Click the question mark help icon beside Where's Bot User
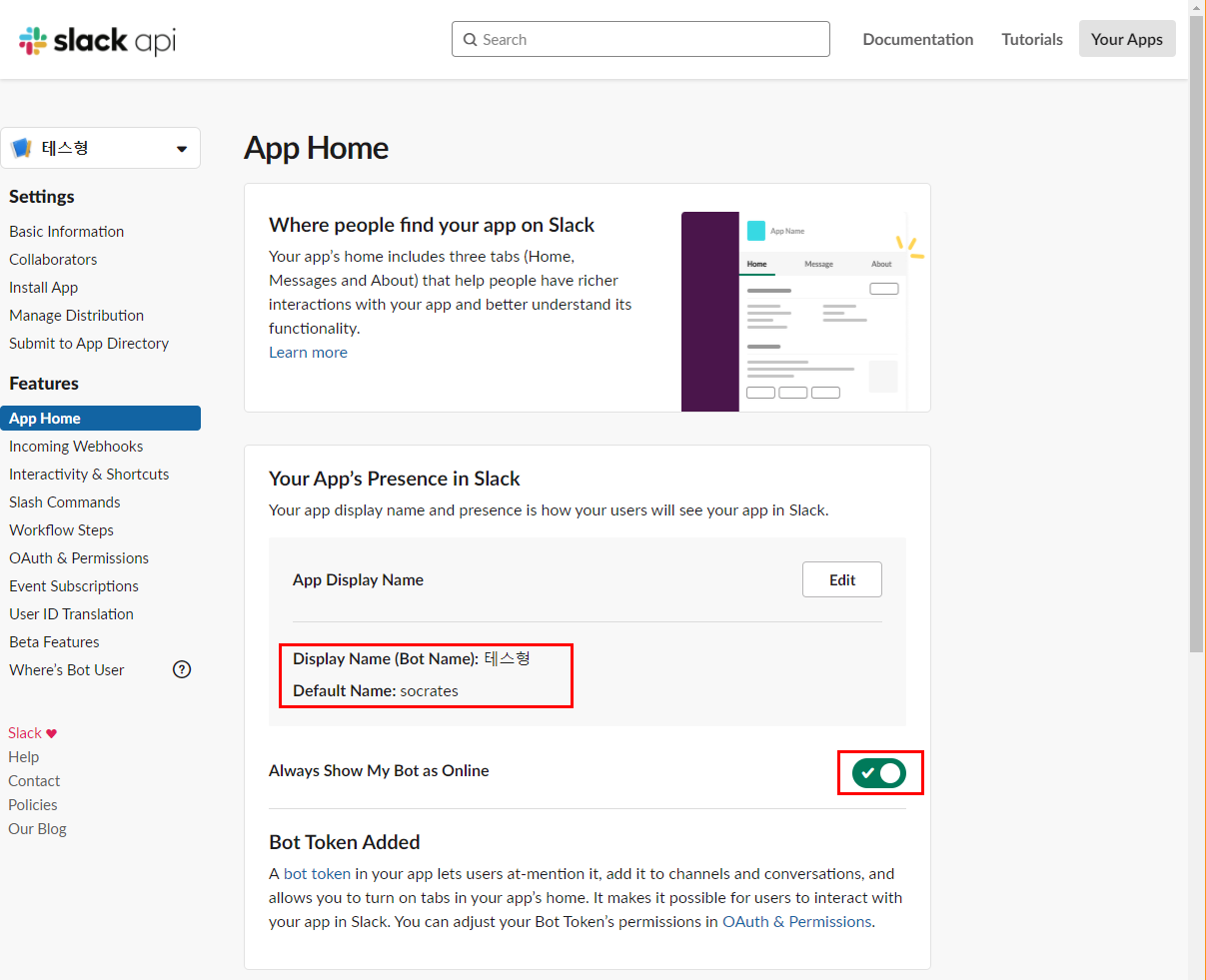1206x980 pixels. tap(182, 670)
